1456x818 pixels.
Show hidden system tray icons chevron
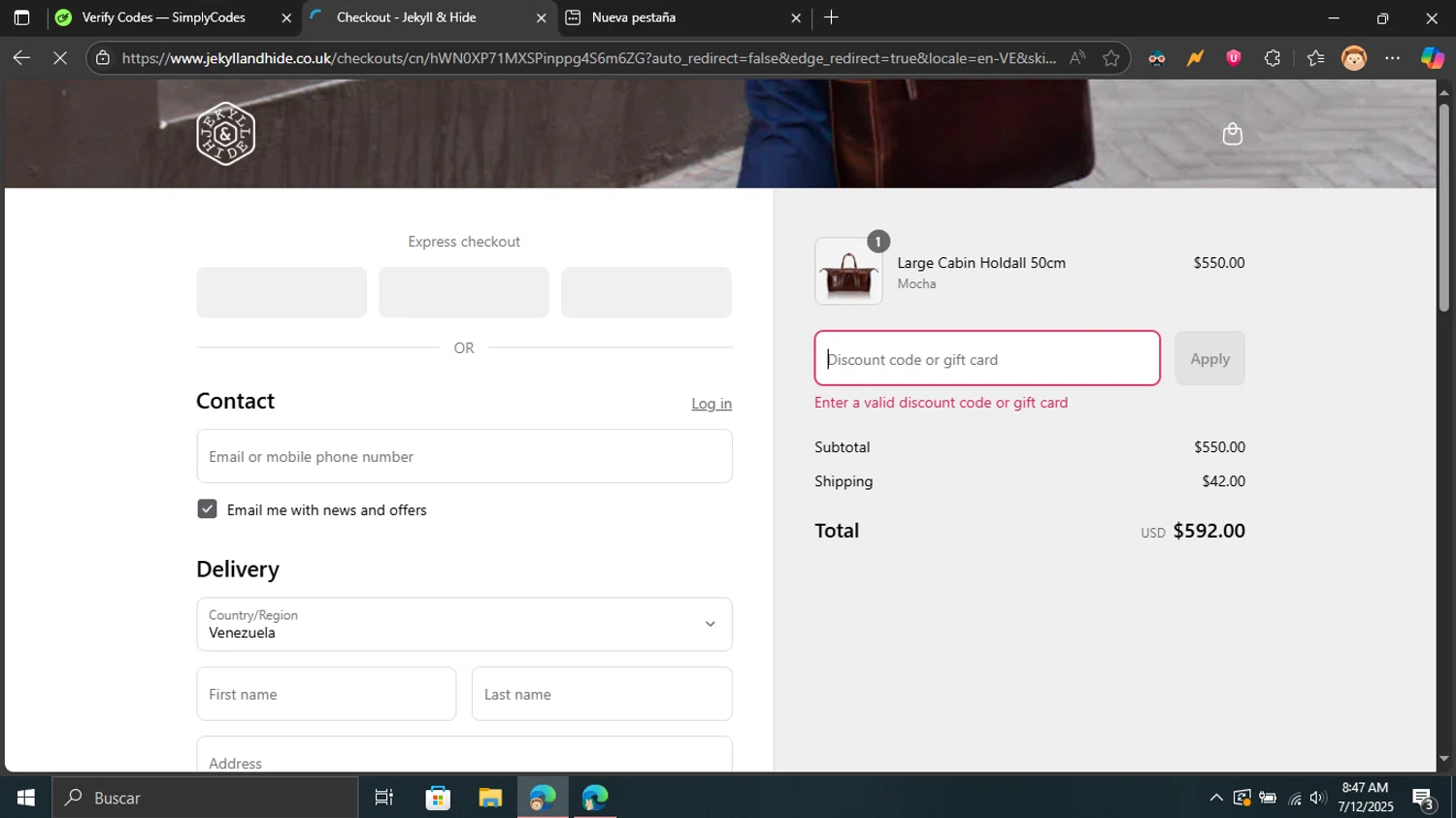pos(1215,798)
